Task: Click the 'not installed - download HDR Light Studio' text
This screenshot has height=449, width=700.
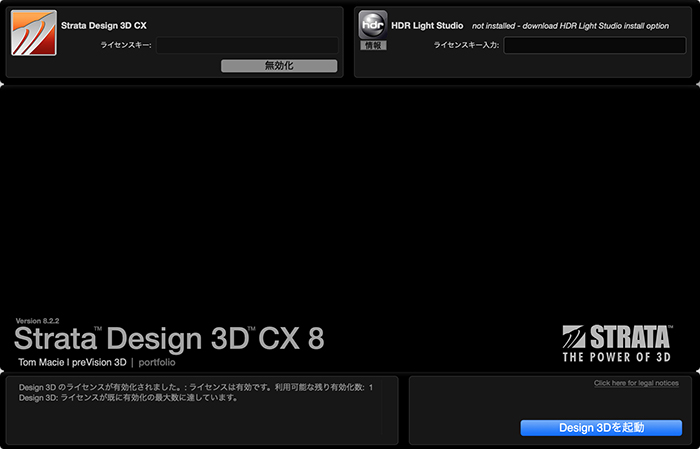Action: (570, 26)
